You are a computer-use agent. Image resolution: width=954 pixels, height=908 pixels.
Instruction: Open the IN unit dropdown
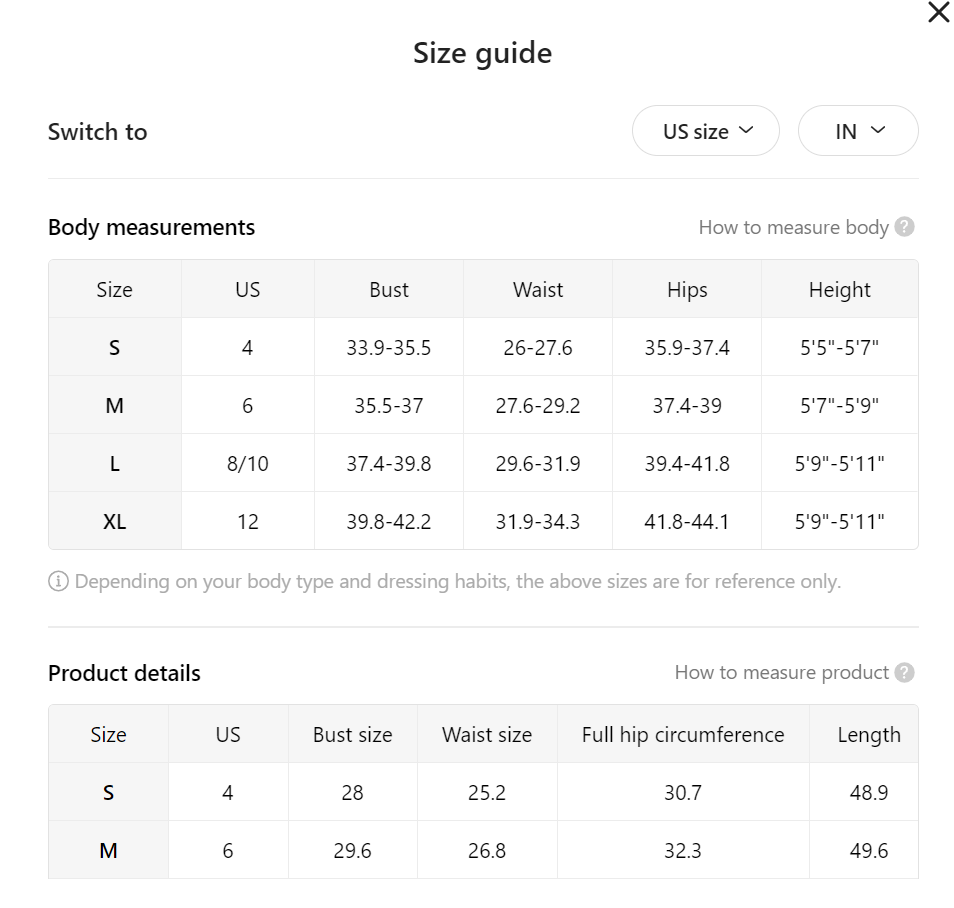click(x=858, y=131)
